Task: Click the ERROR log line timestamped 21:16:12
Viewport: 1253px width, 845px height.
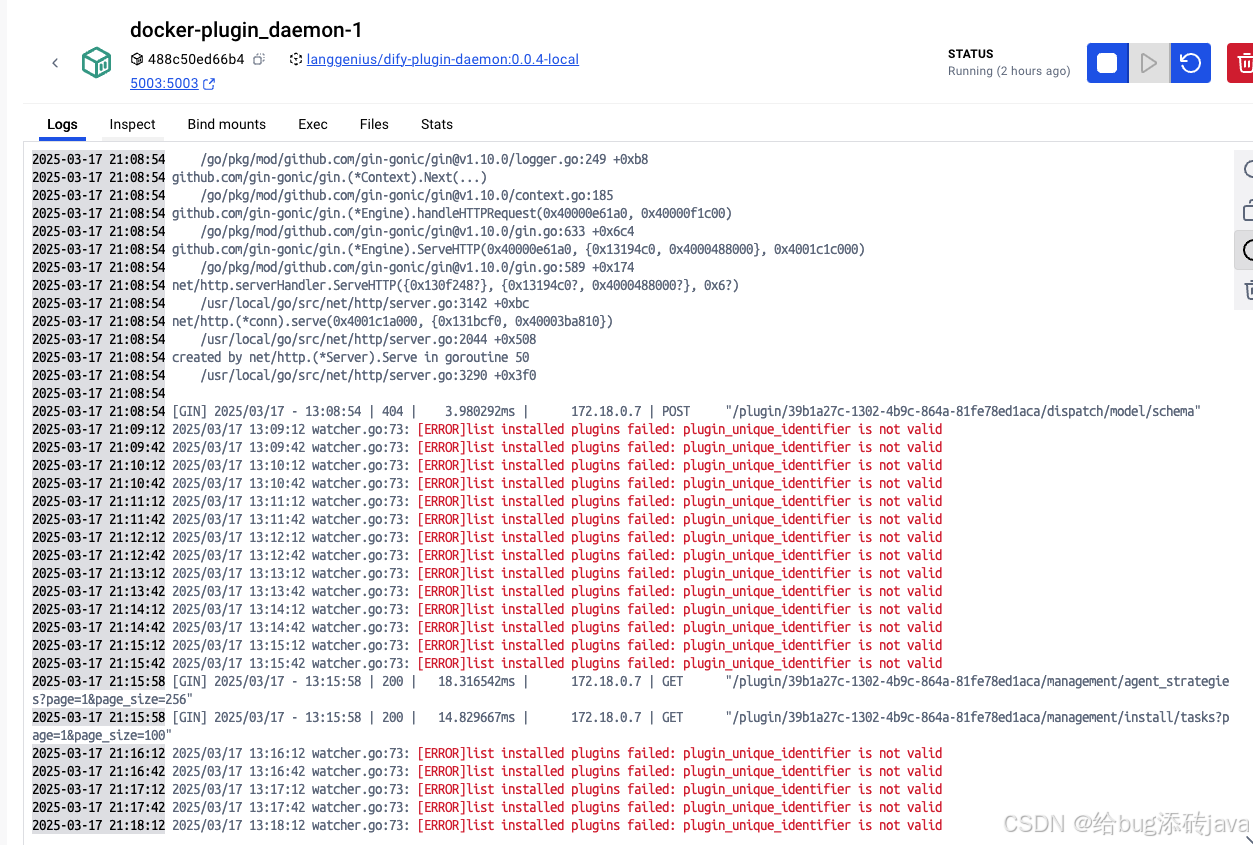Action: (487, 753)
